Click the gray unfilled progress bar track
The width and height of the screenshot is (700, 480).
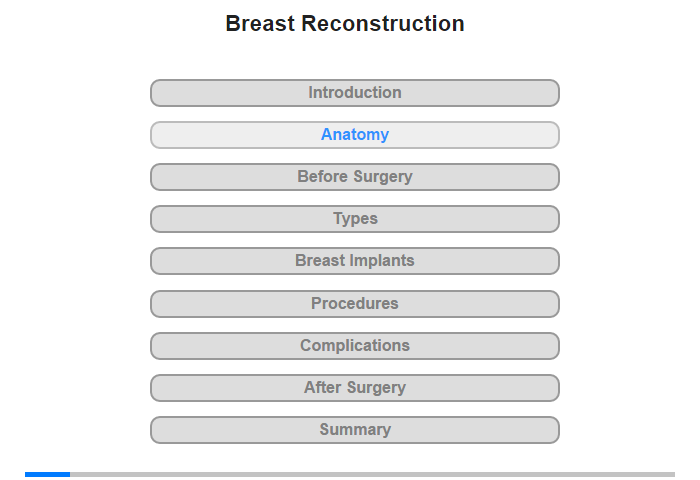tap(372, 474)
